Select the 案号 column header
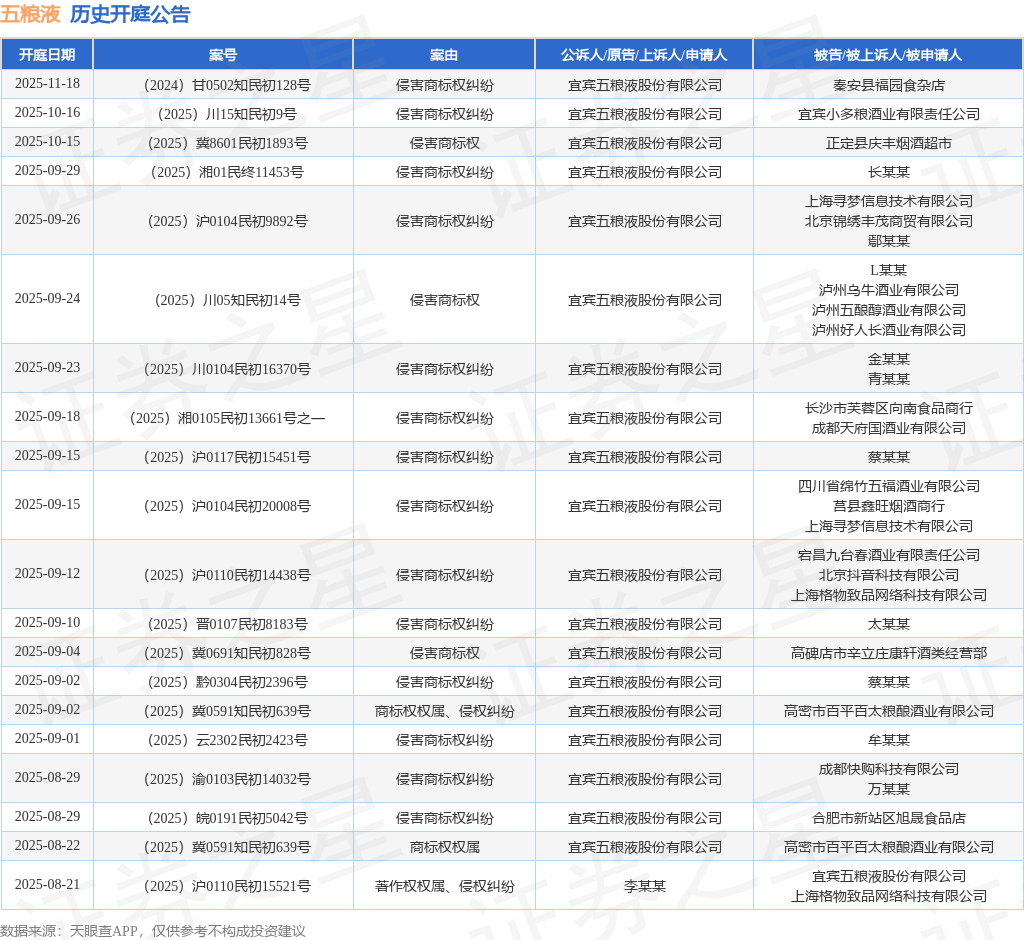This screenshot has width=1024, height=940. pyautogui.click(x=223, y=55)
